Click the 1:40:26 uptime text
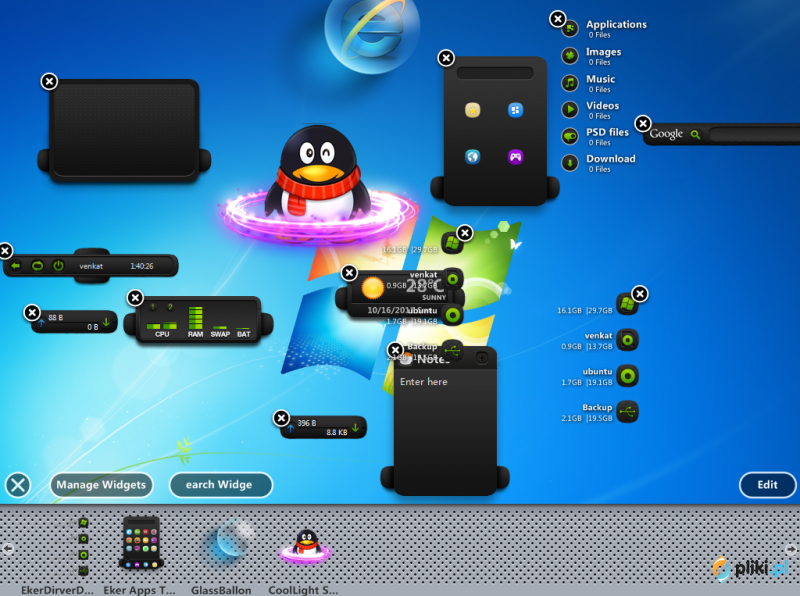 [142, 266]
